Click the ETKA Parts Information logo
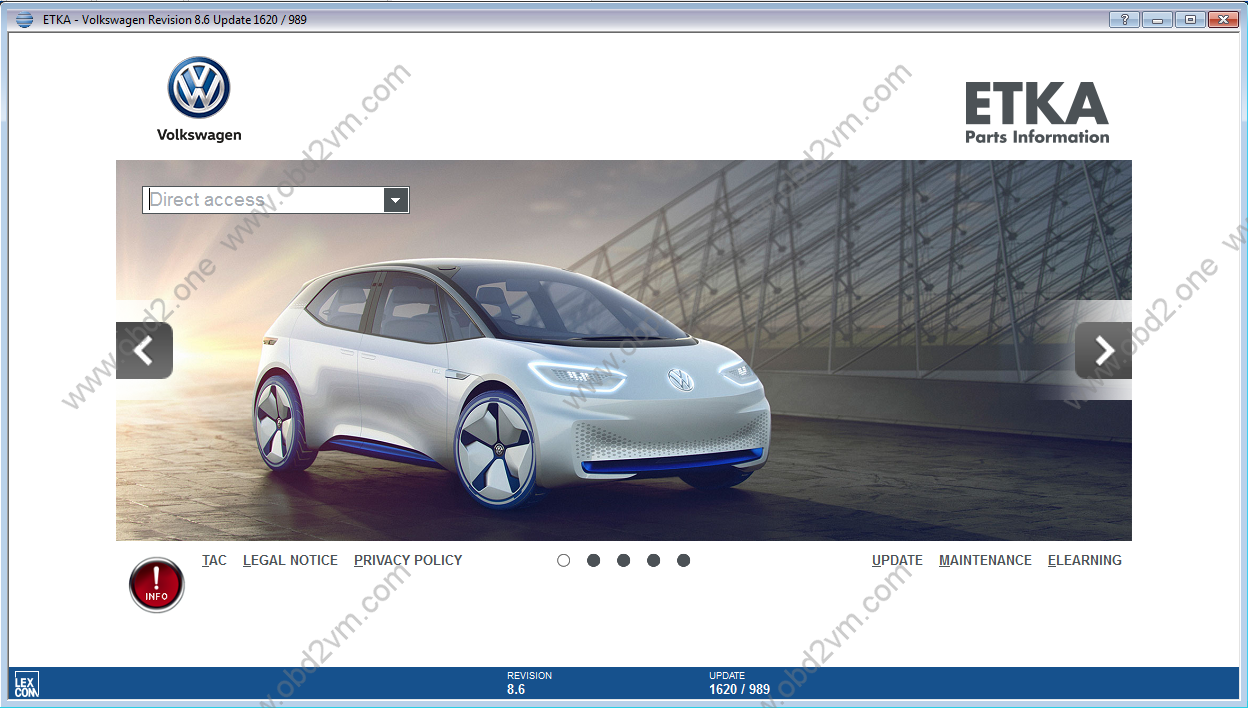This screenshot has width=1248, height=708. coord(1036,113)
